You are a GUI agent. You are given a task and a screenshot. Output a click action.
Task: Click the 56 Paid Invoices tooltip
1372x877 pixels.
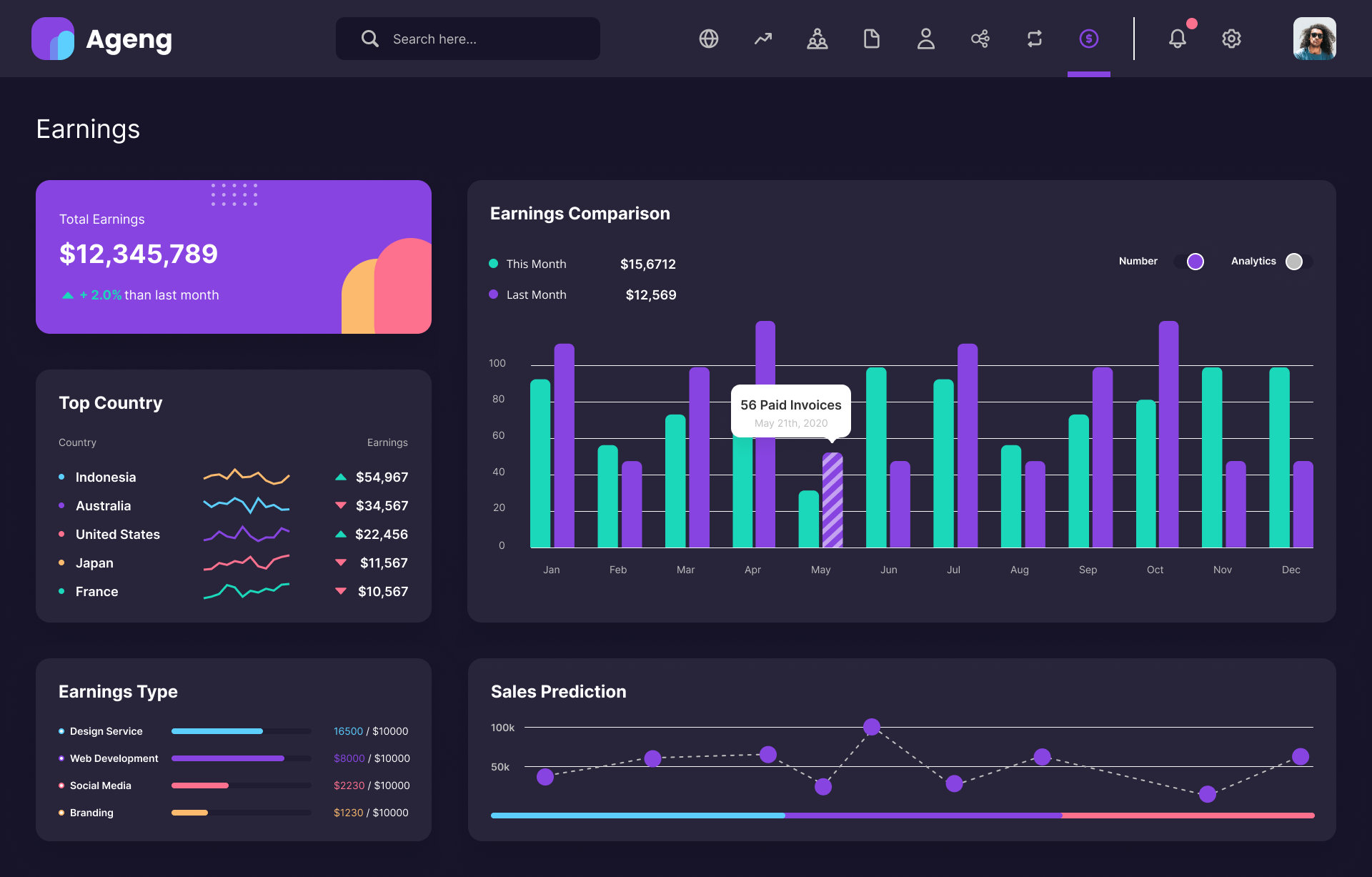(790, 412)
